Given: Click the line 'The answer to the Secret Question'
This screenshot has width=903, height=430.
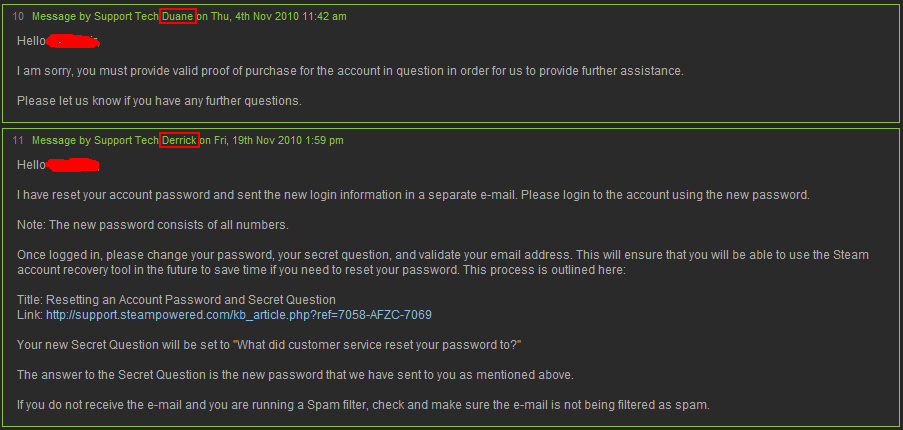Looking at the screenshot, I should [x=295, y=375].
